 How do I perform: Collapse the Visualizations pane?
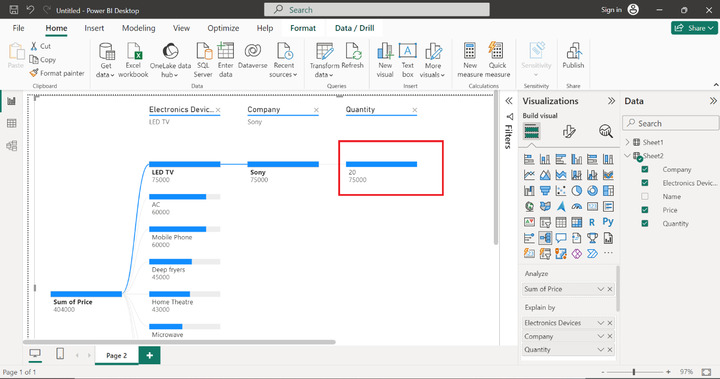click(611, 101)
